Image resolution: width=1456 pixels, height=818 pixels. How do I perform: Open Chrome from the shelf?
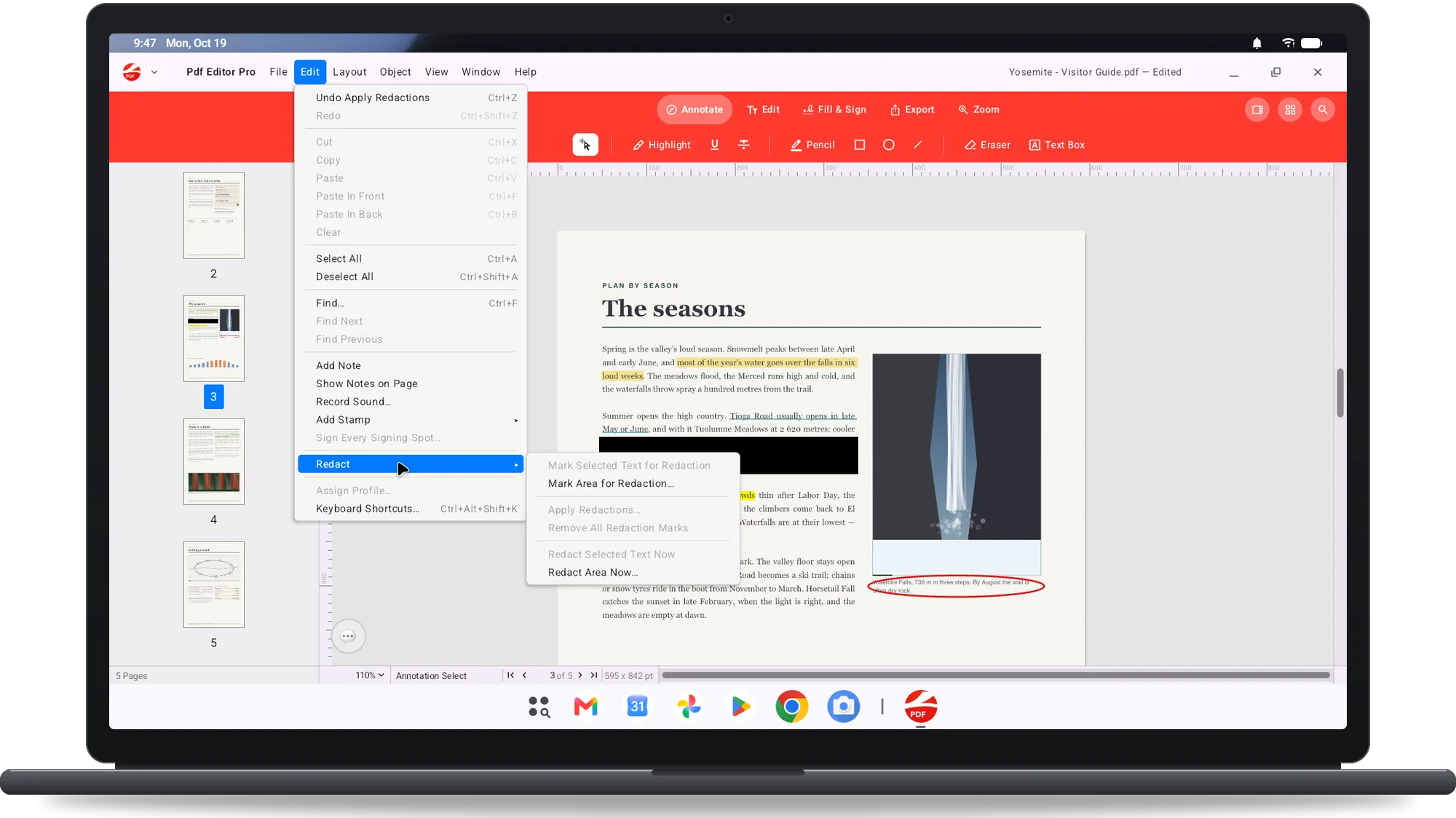(792, 707)
